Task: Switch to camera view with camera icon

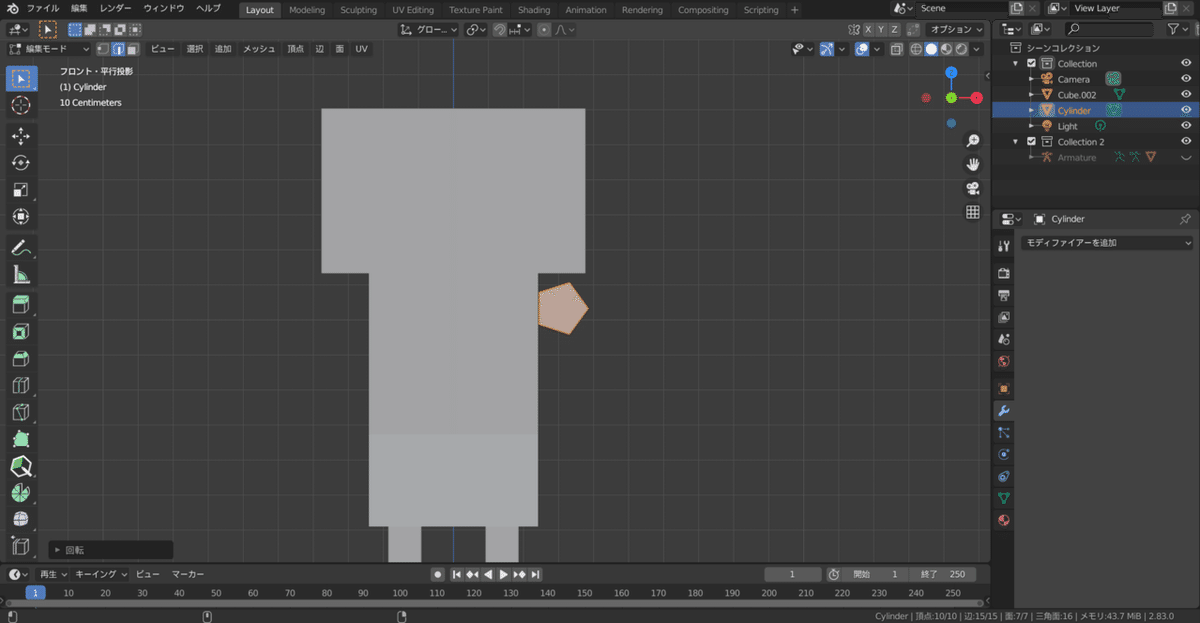Action: 972,188
